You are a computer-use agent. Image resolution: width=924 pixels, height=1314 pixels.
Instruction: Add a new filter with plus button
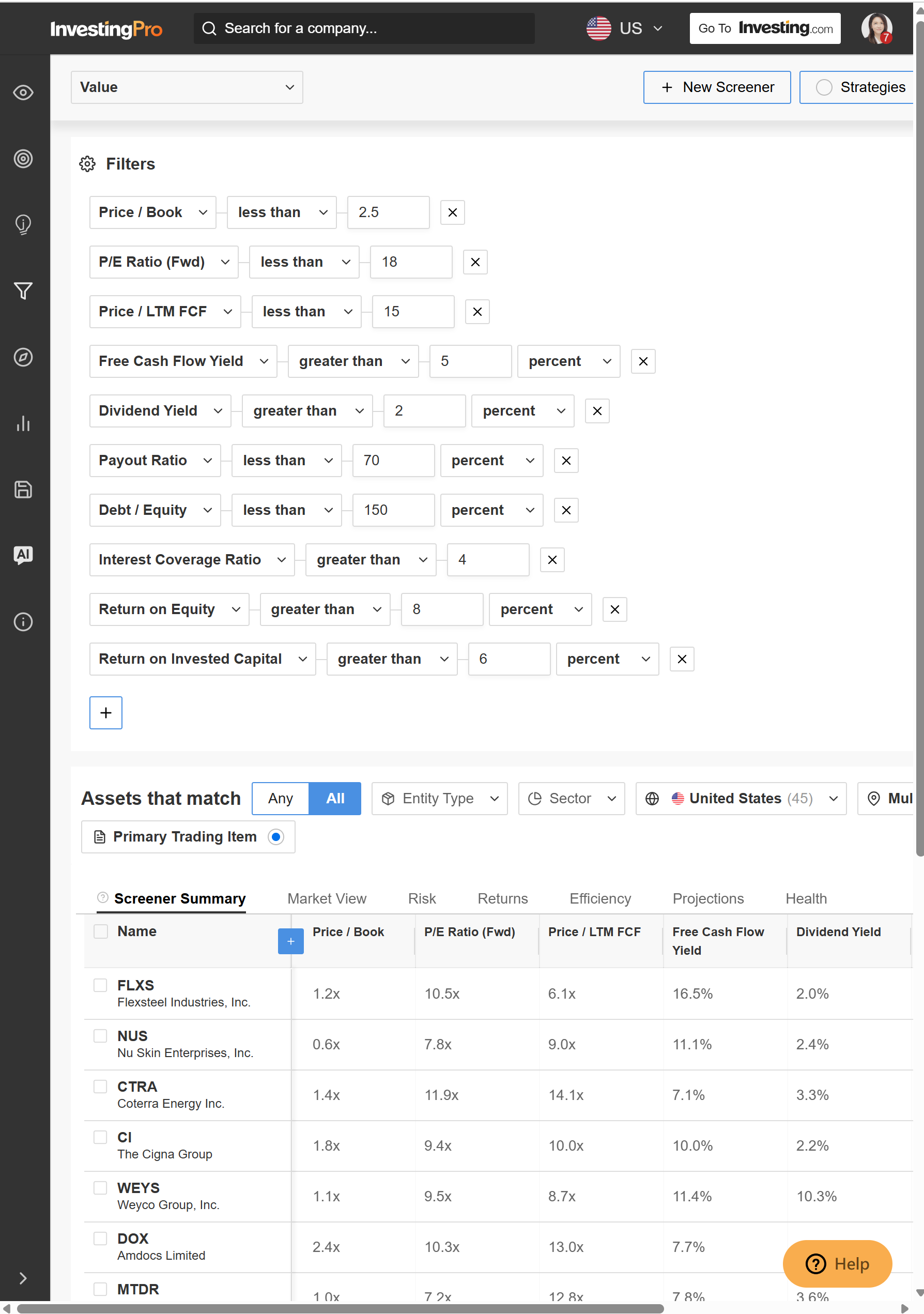click(x=106, y=712)
